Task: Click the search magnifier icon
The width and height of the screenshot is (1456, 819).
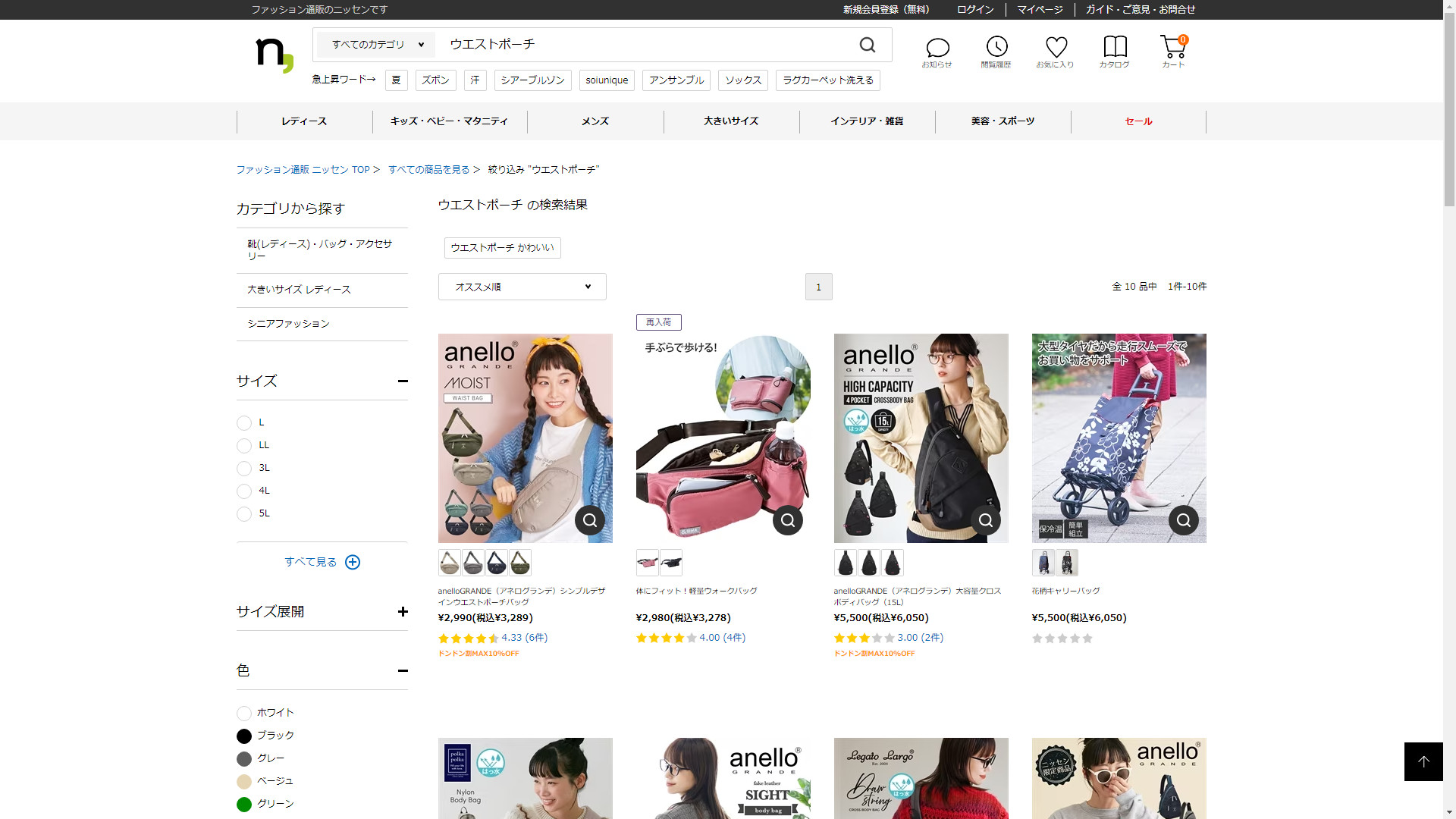Action: point(868,45)
